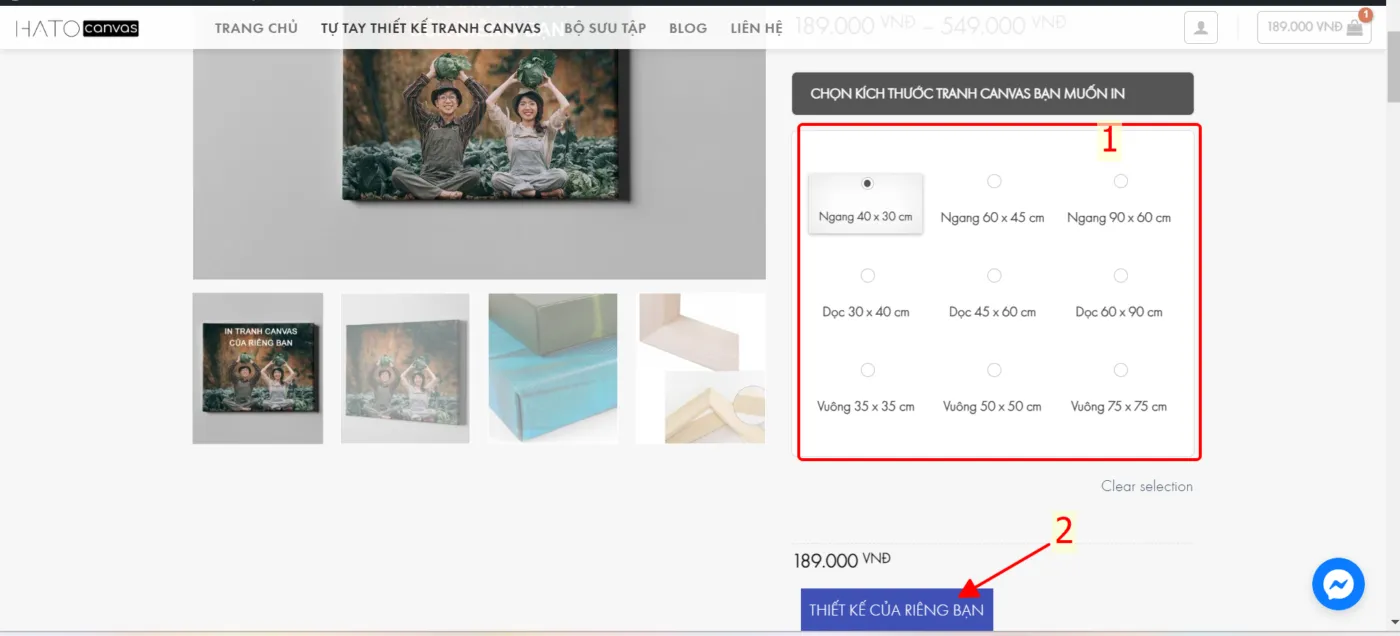Choose the Dọc 30 x 40 cm option
Screen dimensions: 1400x636
click(x=867, y=276)
